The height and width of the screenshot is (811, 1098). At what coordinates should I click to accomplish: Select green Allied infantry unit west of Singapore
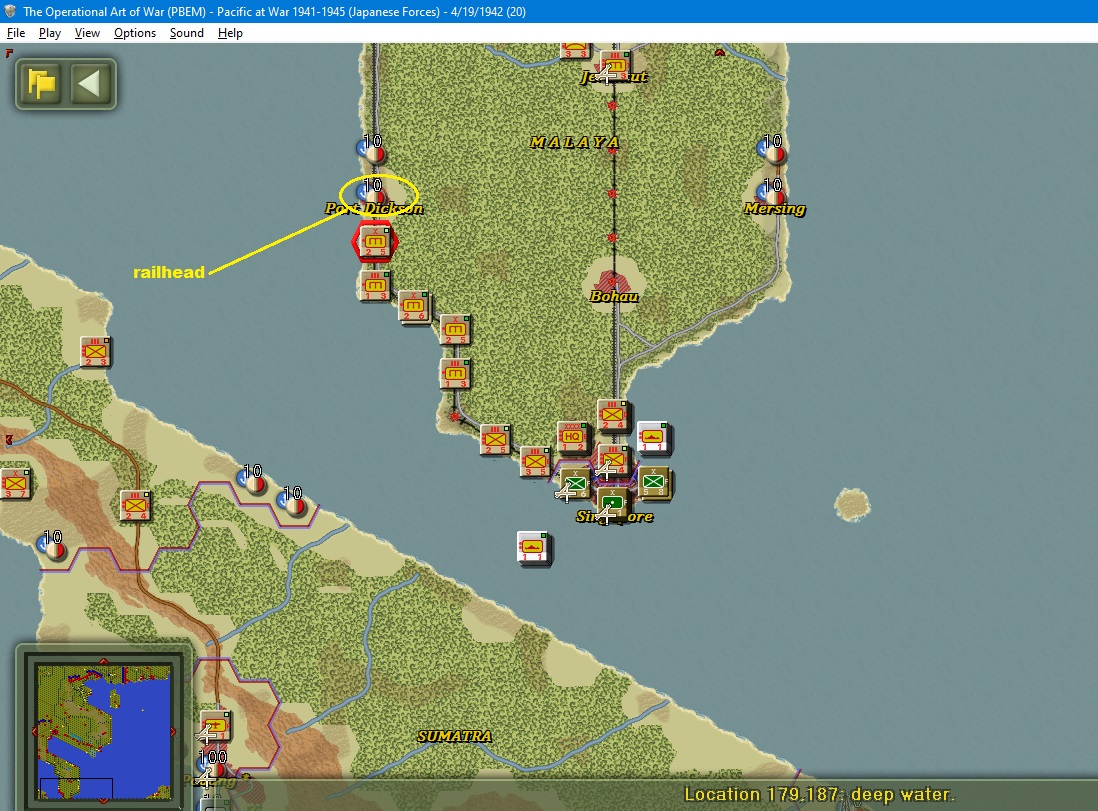[575, 484]
